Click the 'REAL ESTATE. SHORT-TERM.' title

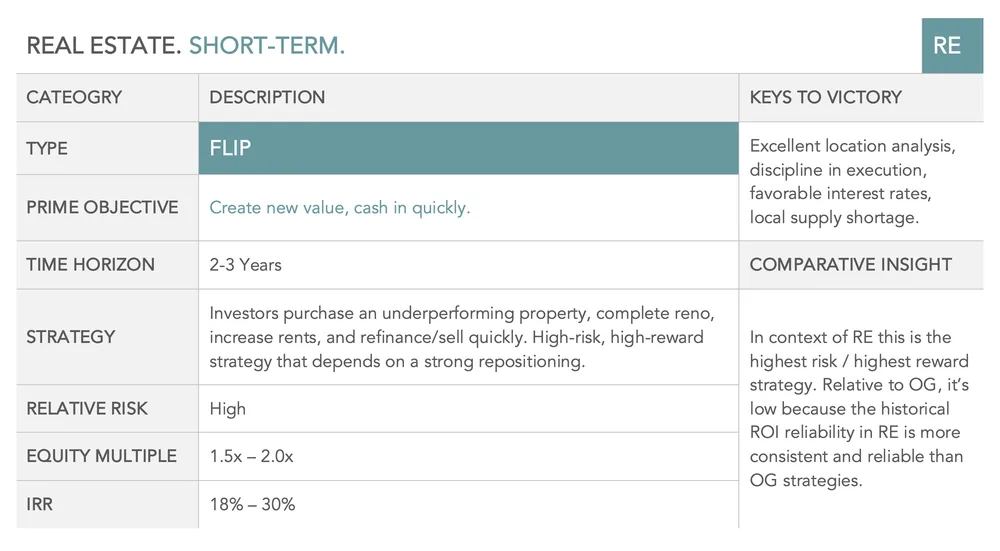pos(186,45)
